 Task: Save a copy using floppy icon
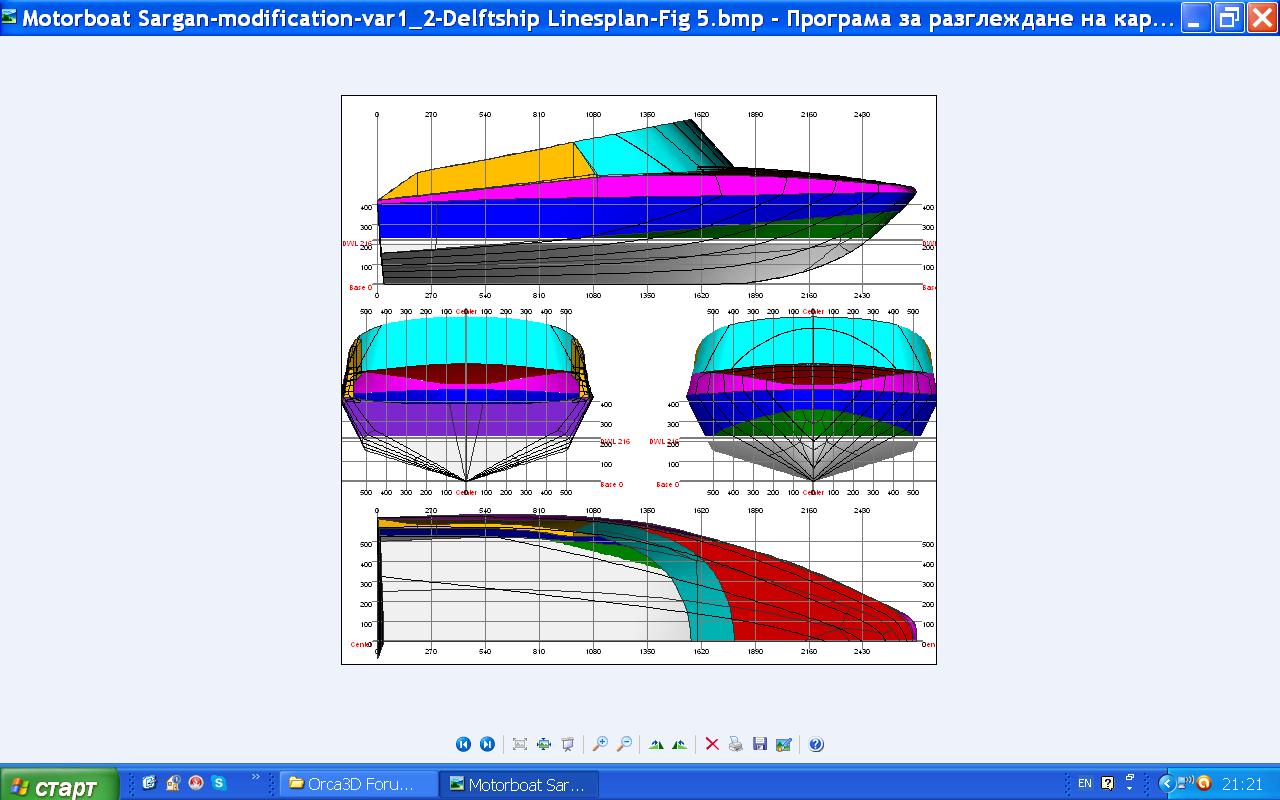(x=760, y=744)
